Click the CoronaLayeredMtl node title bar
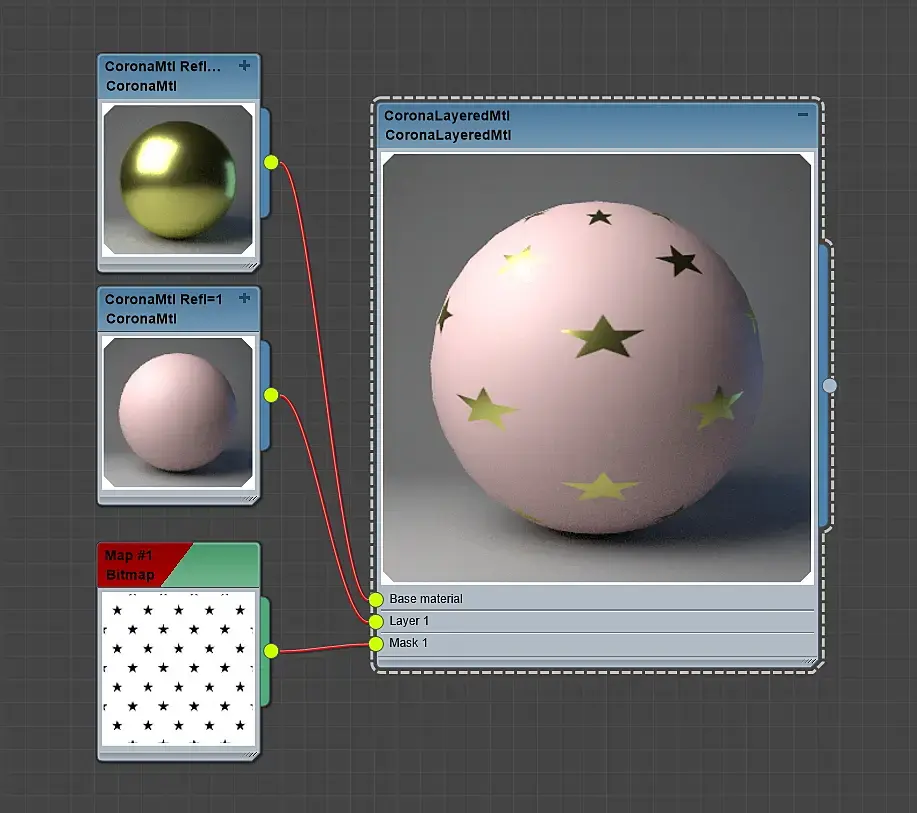Image resolution: width=917 pixels, height=813 pixels. click(597, 125)
